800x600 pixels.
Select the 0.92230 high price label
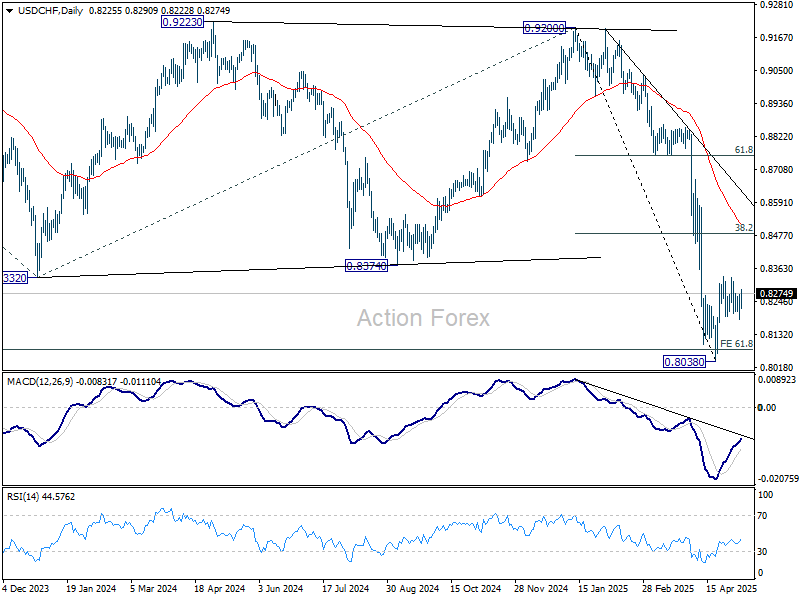click(x=187, y=20)
